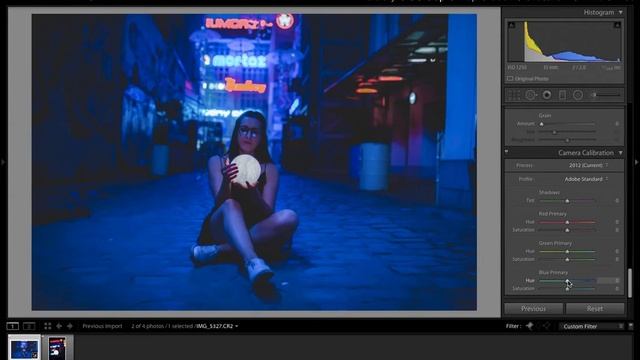Toggle shadow clipping indicator in histogram
Screen dimensions: 640x360
[511, 25]
